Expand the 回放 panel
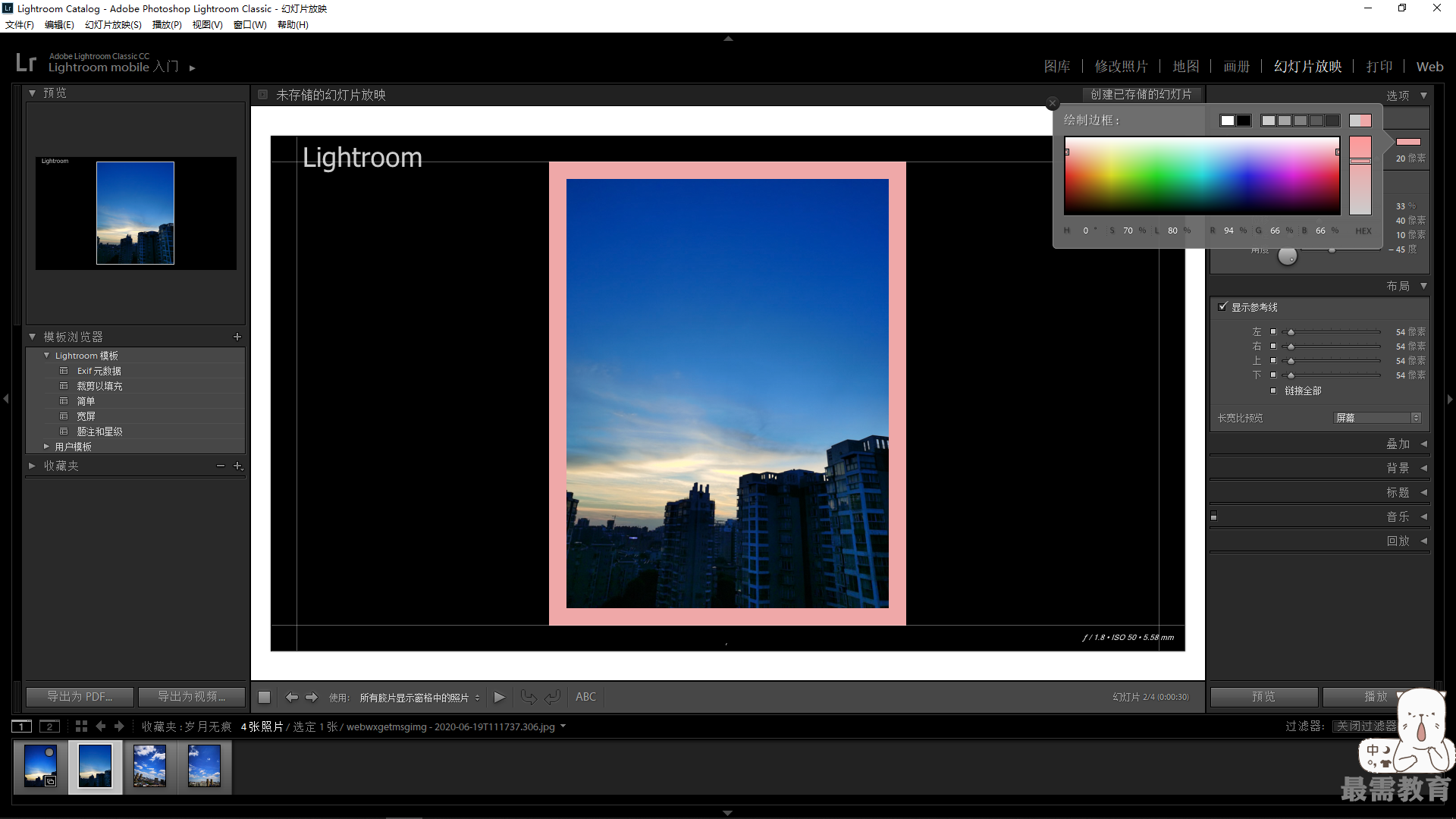Screen dimensions: 1456x819 point(1423,541)
